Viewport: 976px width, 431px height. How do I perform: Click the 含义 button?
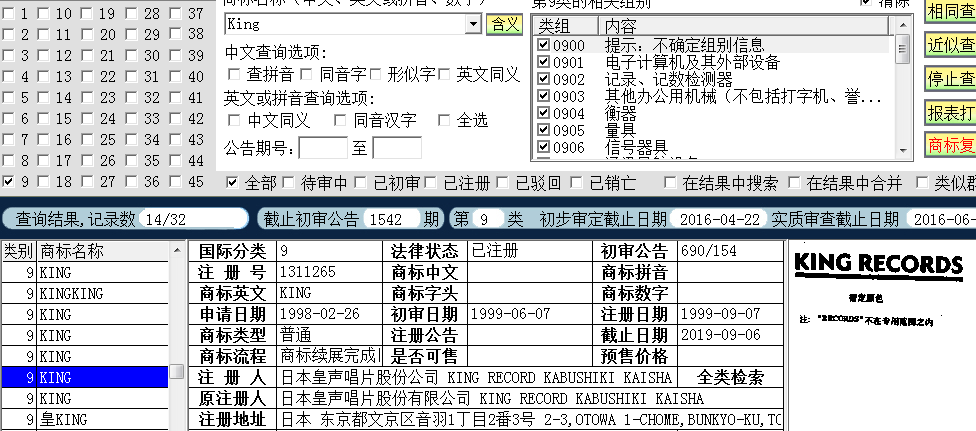click(x=504, y=24)
